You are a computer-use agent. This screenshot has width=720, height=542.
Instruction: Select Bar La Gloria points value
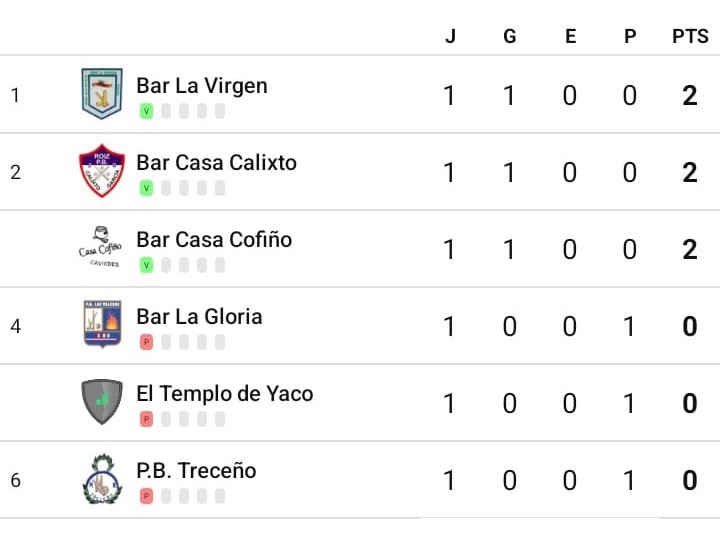tap(690, 327)
